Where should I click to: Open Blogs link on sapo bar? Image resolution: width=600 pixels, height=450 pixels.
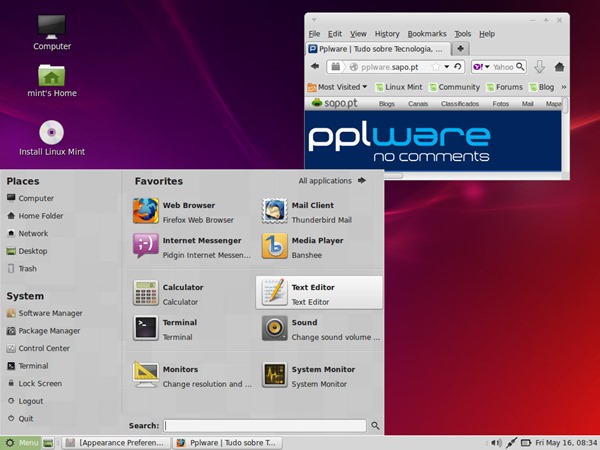click(x=386, y=104)
